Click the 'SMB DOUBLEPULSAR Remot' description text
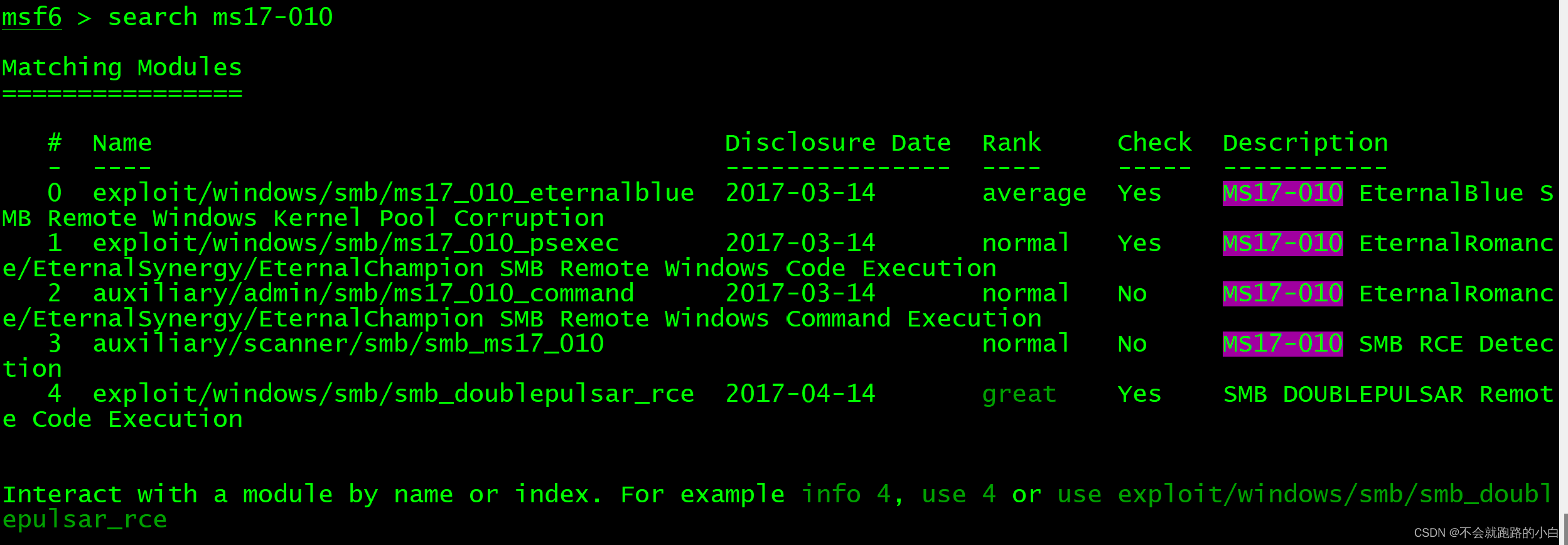1568x545 pixels. [x=1388, y=394]
